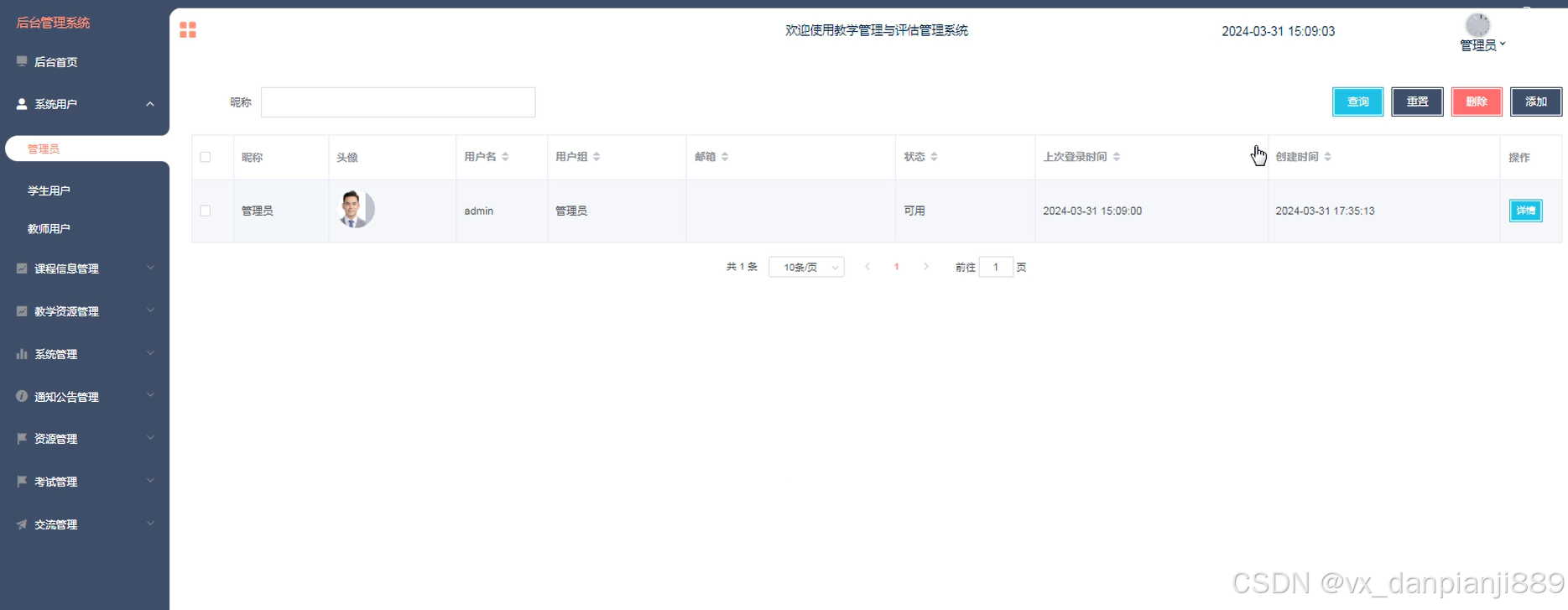Collapse the 系统用户 menu chevron
The width and height of the screenshot is (1568, 610).
click(150, 104)
